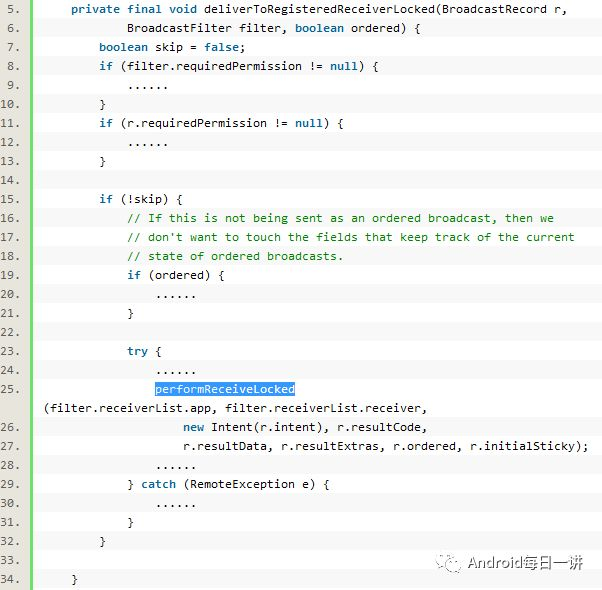Click the 'try {' keyword line

144,351
